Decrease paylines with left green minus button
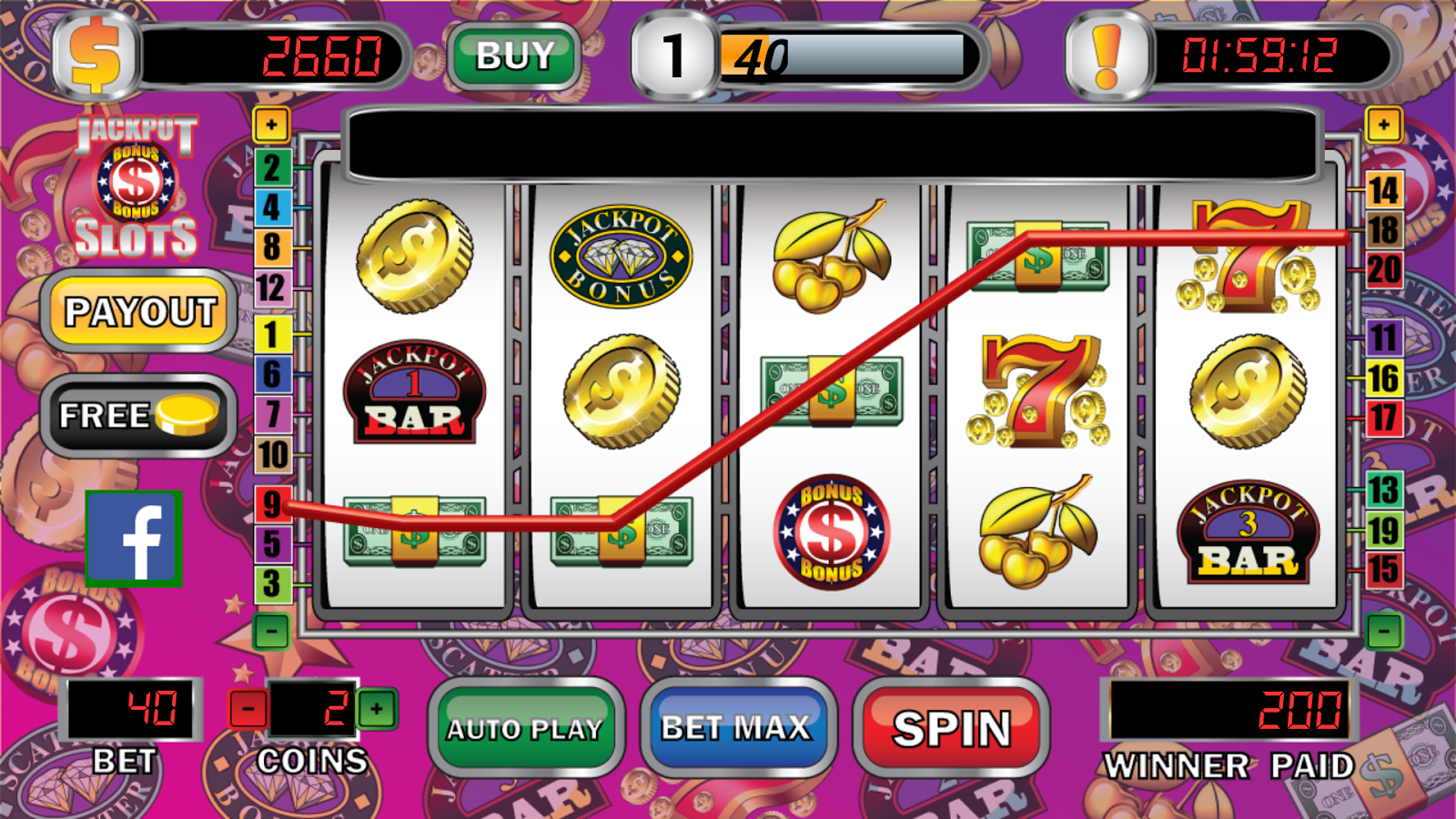Screen dimensions: 1456x819 pos(271,631)
